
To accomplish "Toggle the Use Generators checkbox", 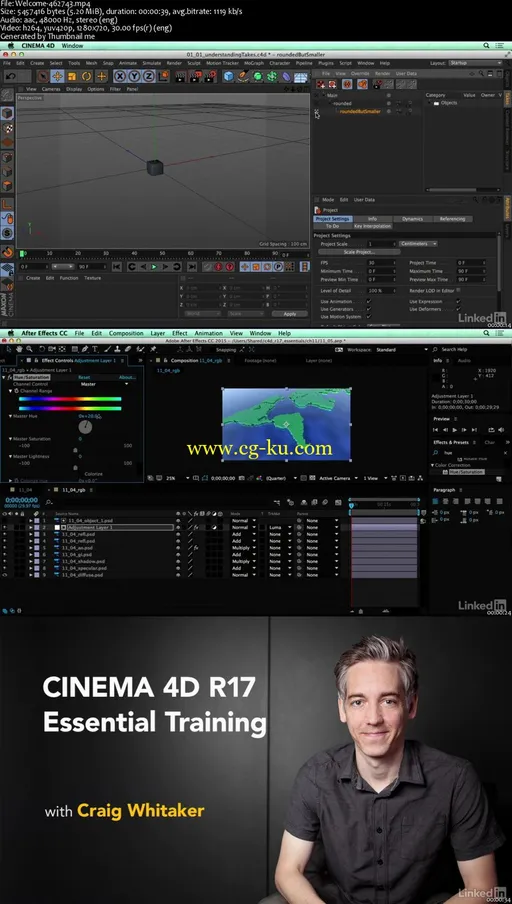I will click(x=368, y=309).
